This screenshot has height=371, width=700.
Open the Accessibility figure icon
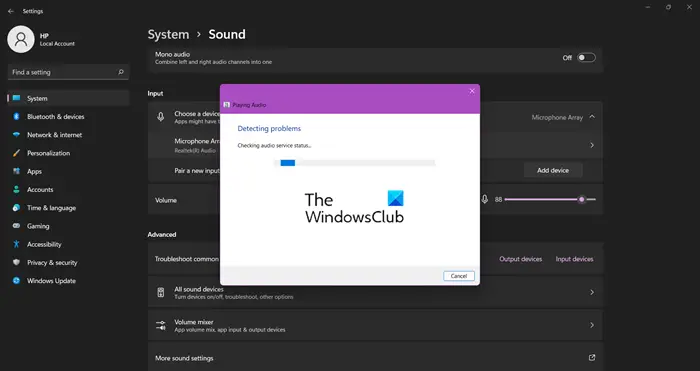point(17,244)
